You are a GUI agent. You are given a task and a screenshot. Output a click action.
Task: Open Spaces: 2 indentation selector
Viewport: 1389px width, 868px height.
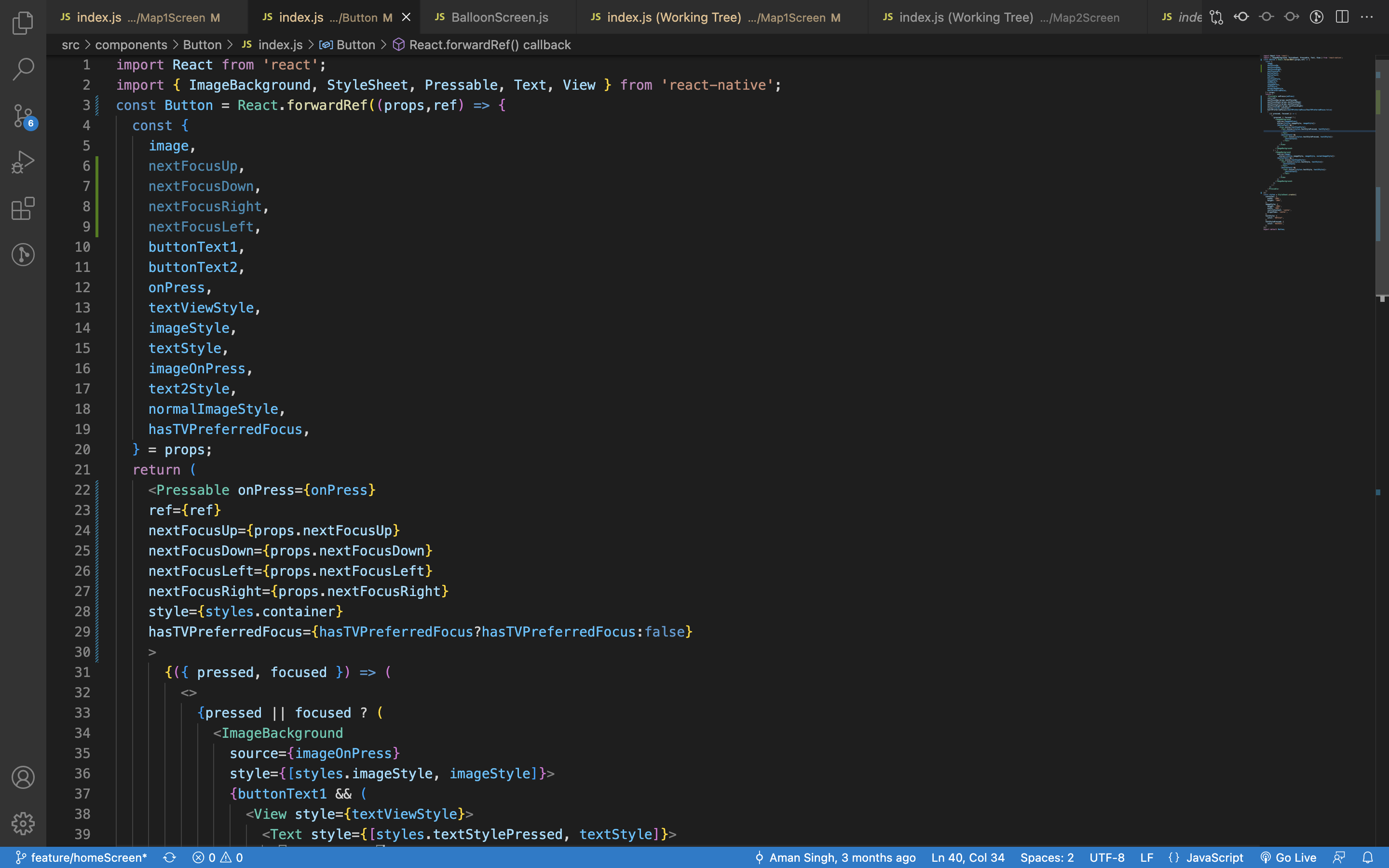pos(1047,858)
